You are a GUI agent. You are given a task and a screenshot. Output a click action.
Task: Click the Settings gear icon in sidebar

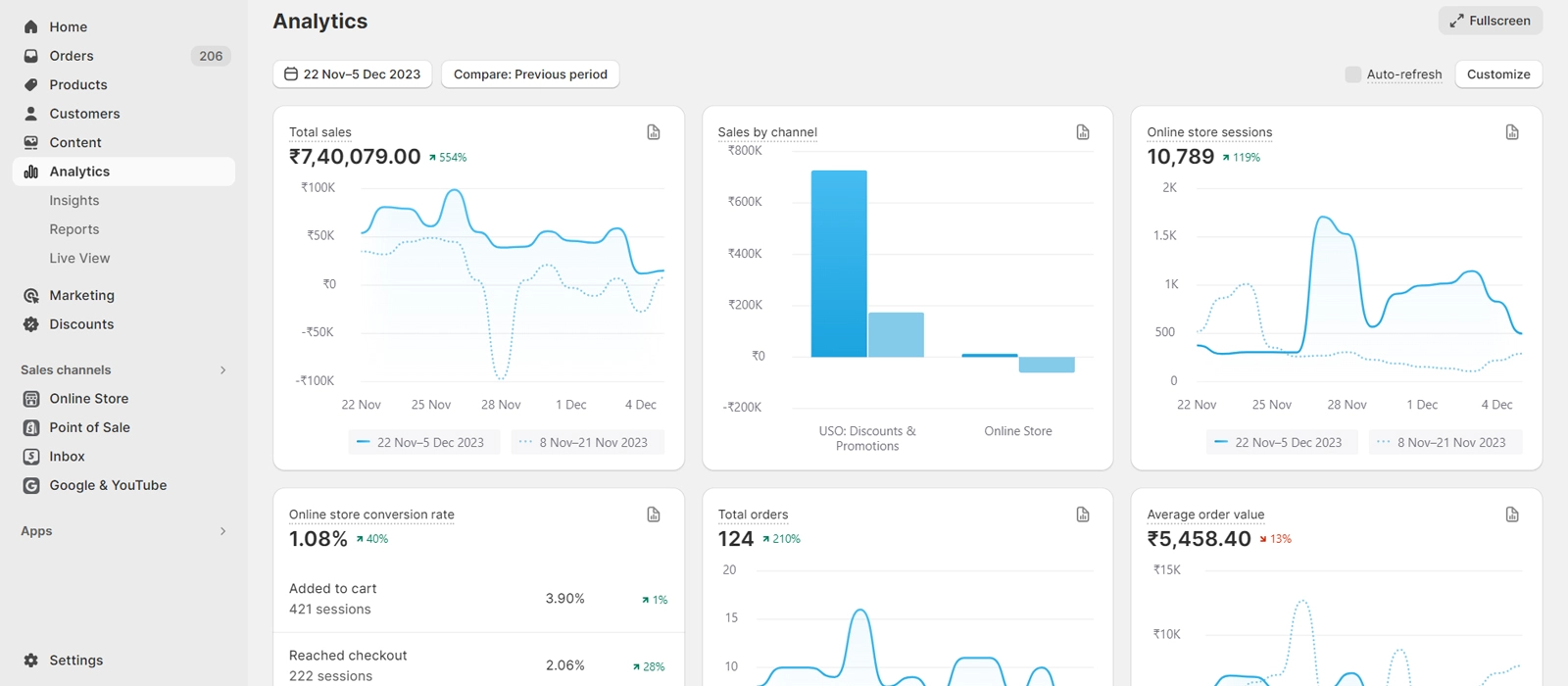(x=31, y=661)
